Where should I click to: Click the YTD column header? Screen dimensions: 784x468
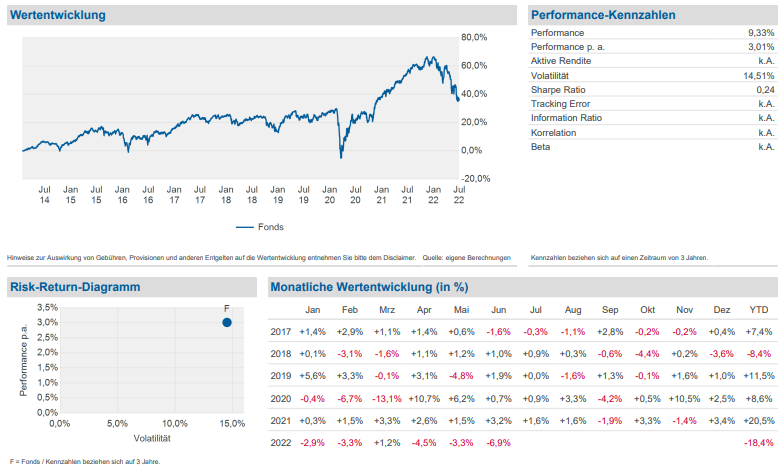tap(760, 310)
